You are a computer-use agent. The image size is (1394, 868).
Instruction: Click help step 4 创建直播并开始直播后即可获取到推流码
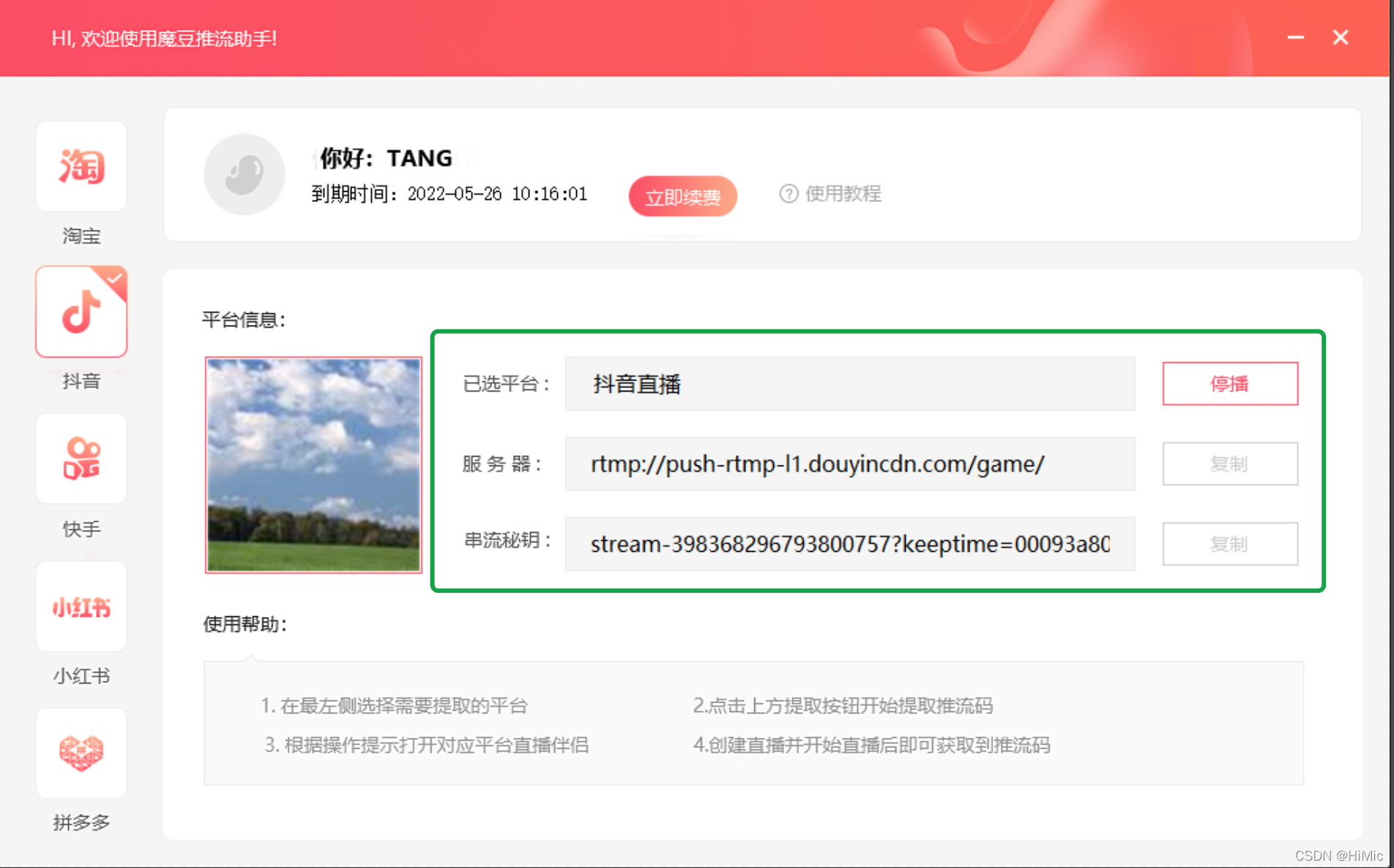click(x=872, y=745)
